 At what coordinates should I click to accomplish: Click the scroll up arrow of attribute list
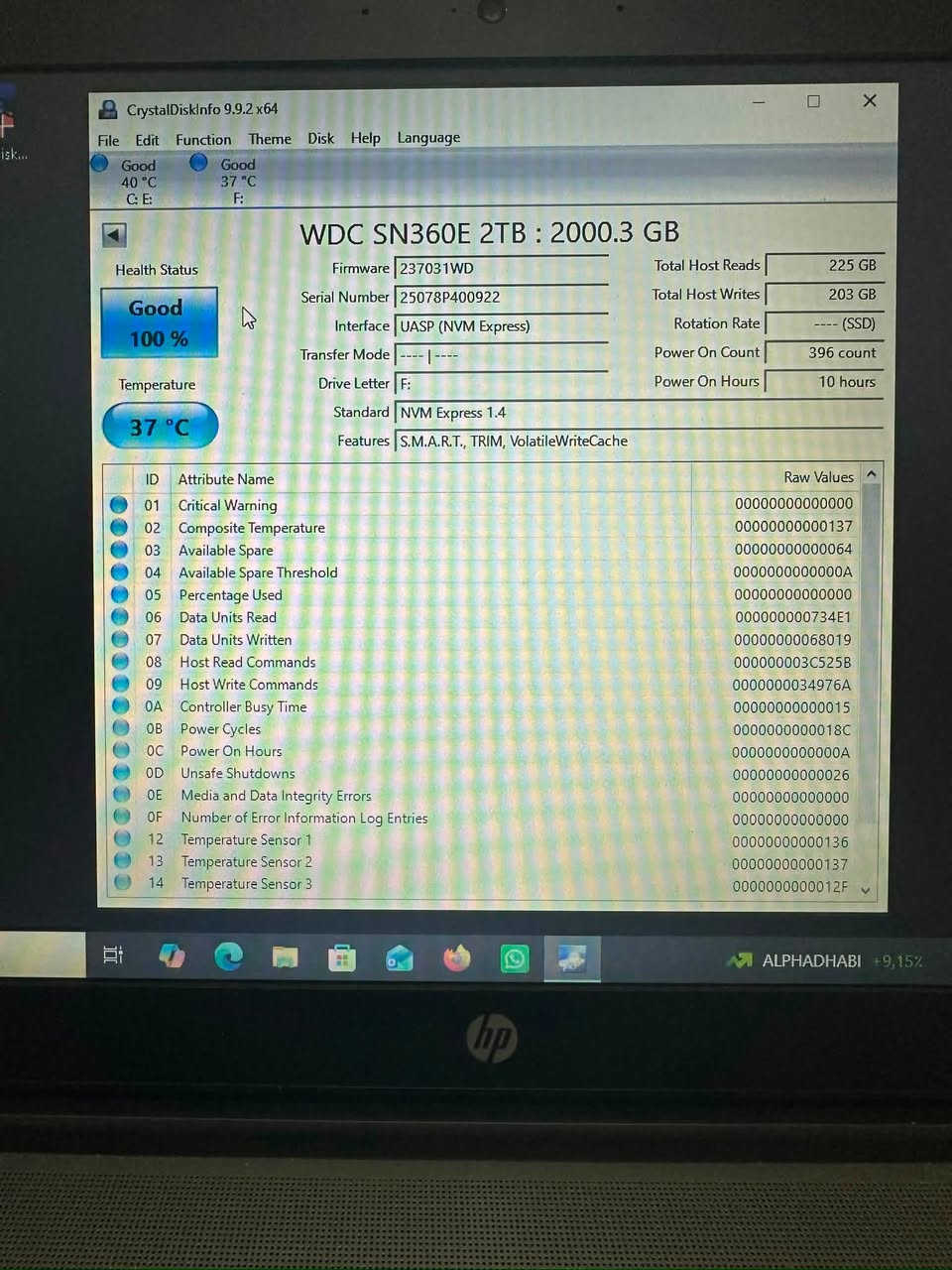[x=872, y=474]
